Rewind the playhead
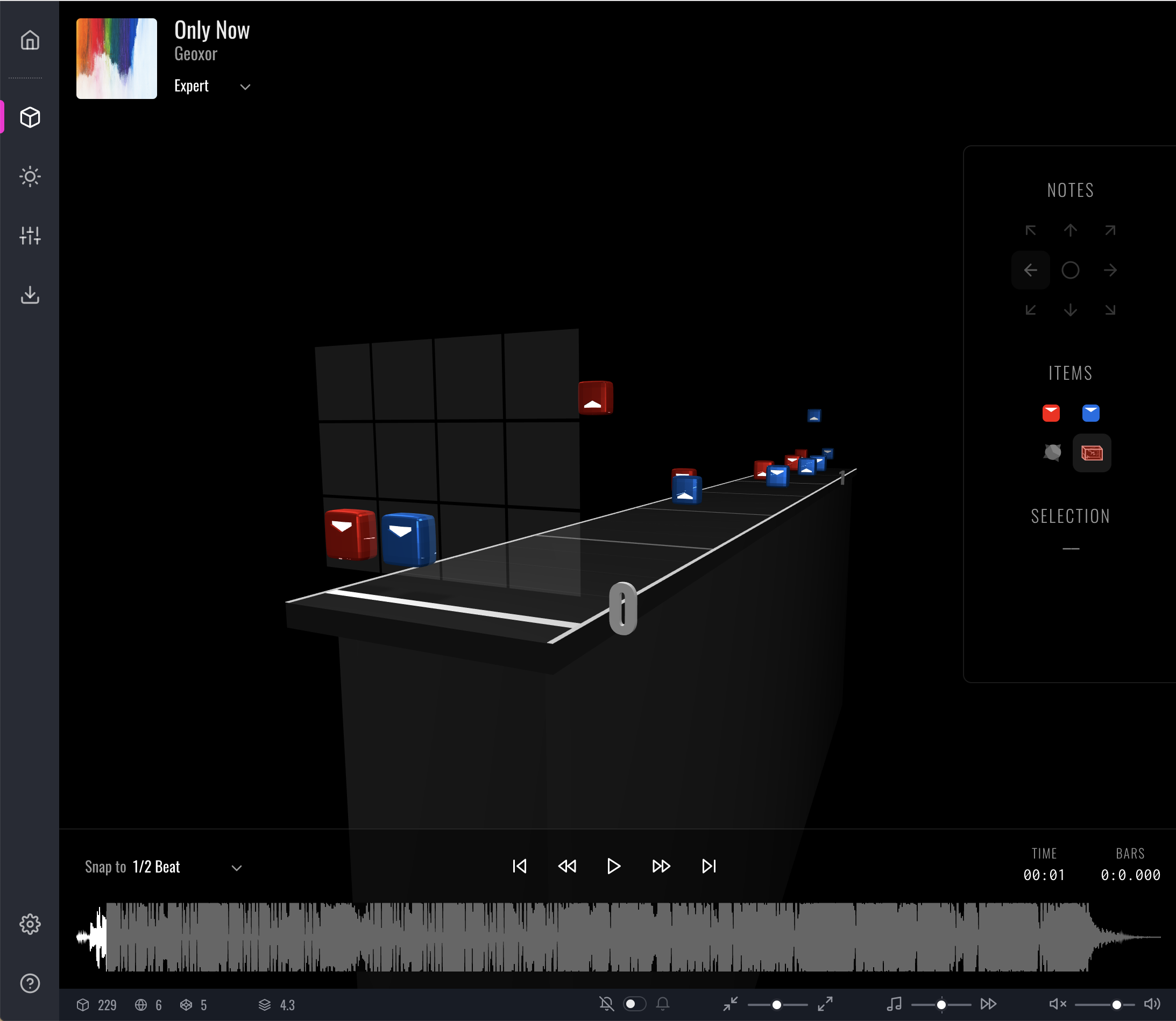1176x1021 pixels. (x=567, y=866)
